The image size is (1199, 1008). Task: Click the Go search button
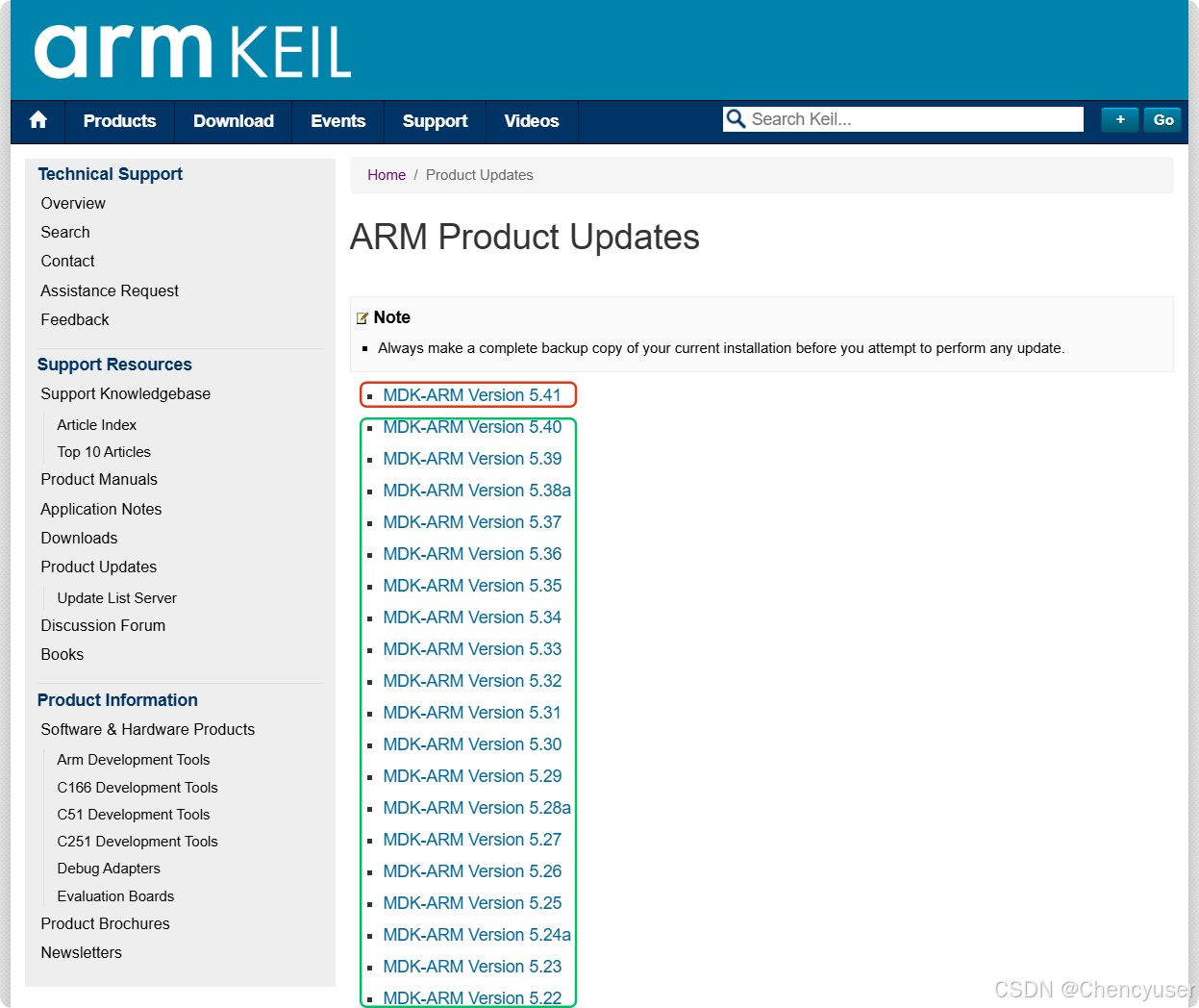1162,119
